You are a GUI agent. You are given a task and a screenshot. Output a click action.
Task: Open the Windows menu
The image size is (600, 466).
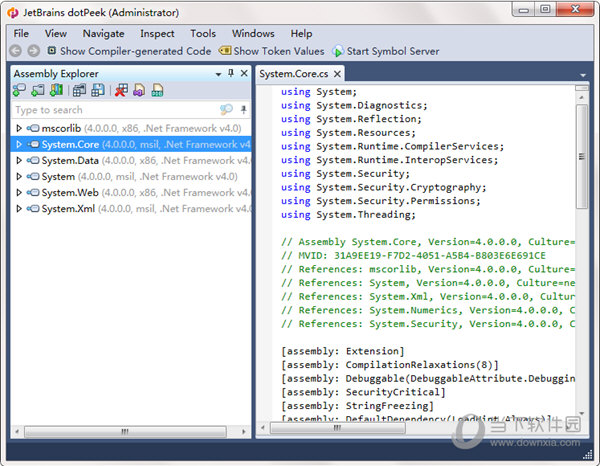coord(253,34)
